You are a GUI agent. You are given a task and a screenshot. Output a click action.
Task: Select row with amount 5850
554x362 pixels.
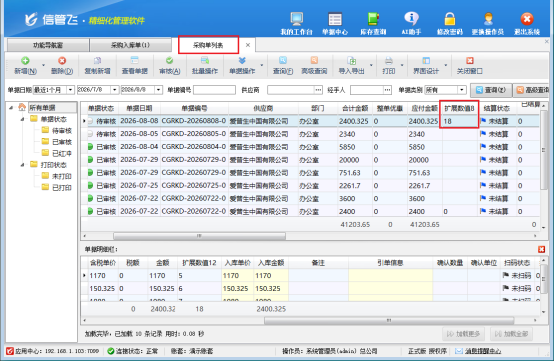point(311,147)
